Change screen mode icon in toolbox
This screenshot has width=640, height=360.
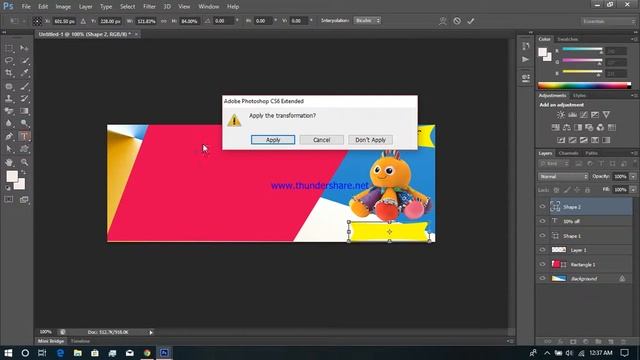tap(24, 200)
